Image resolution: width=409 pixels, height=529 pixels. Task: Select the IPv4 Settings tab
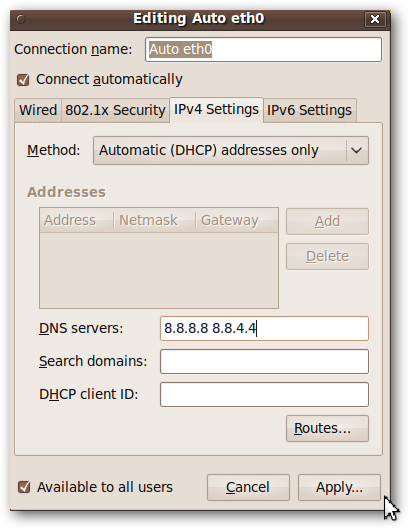tap(216, 109)
